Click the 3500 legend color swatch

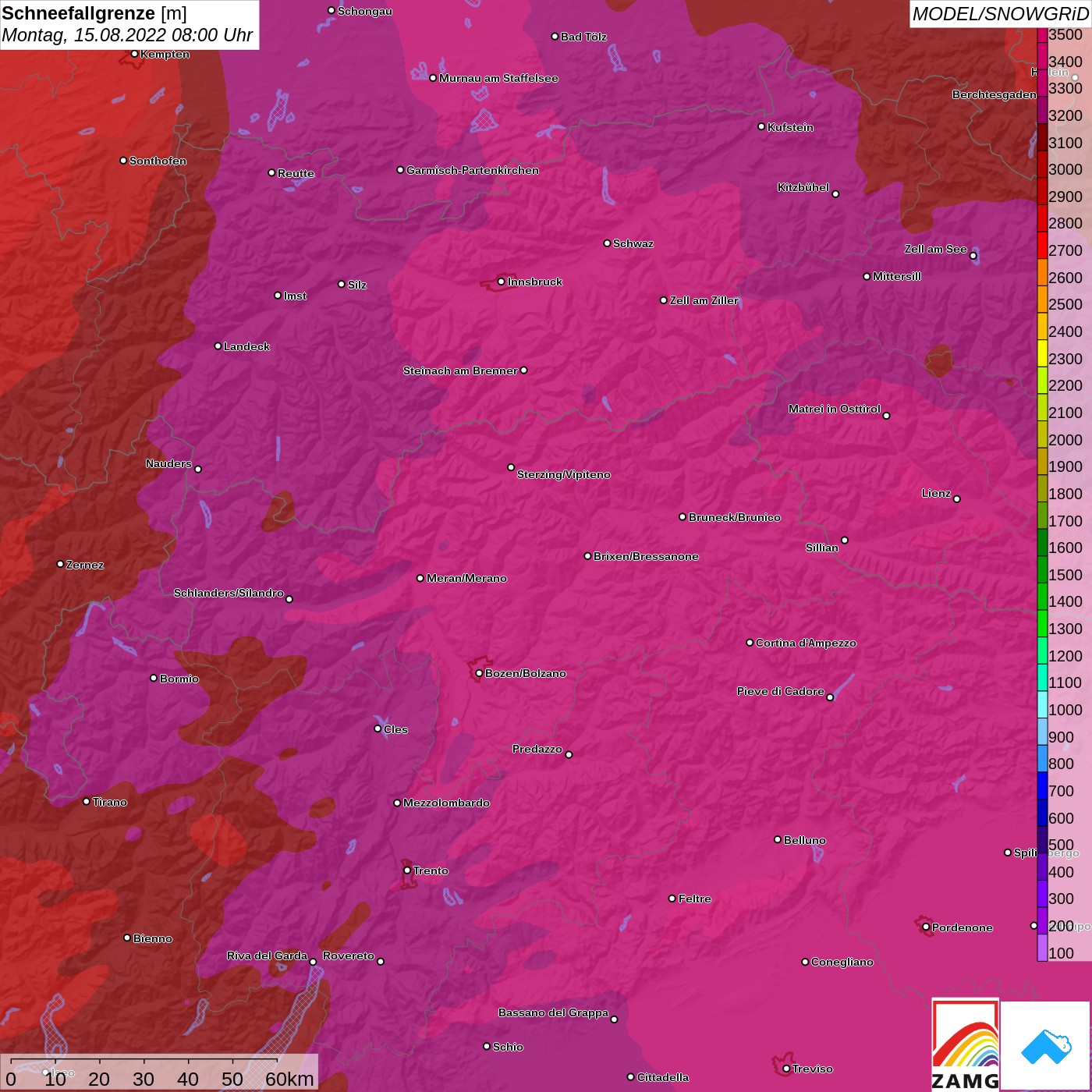pos(1042,34)
